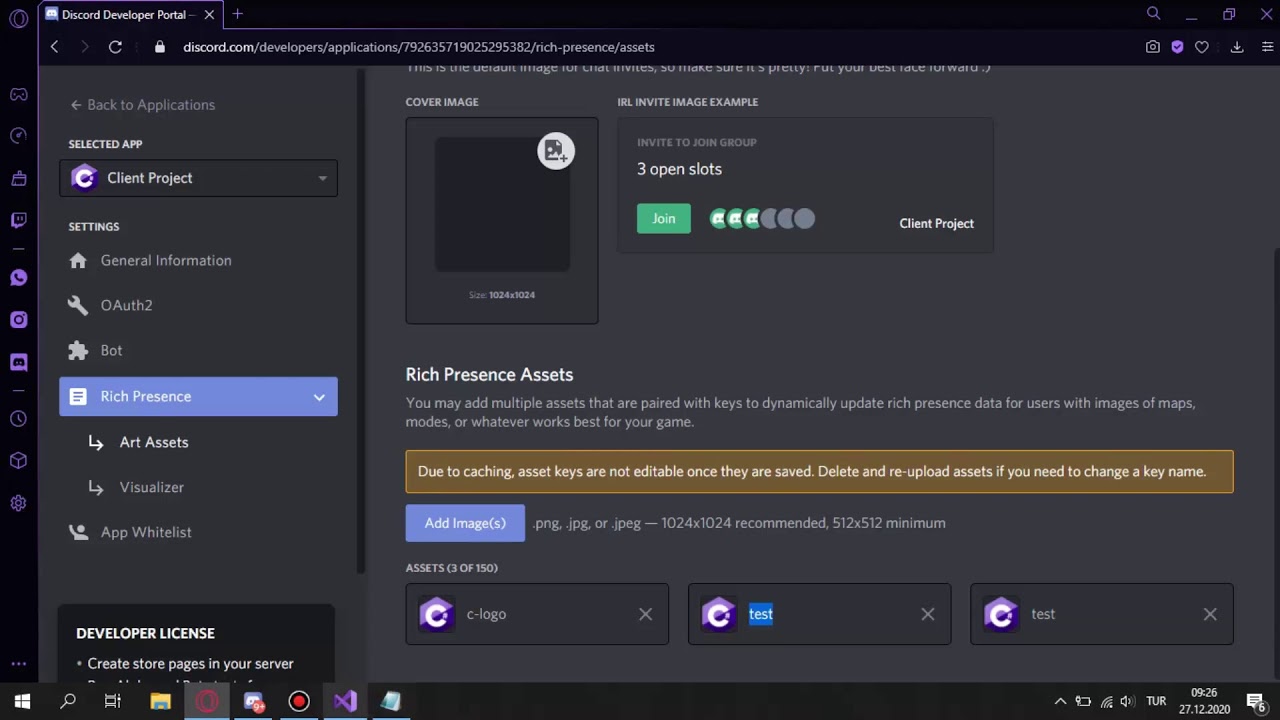The width and height of the screenshot is (1280, 720).
Task: Click the tab search magnifier icon
Action: (1153, 14)
